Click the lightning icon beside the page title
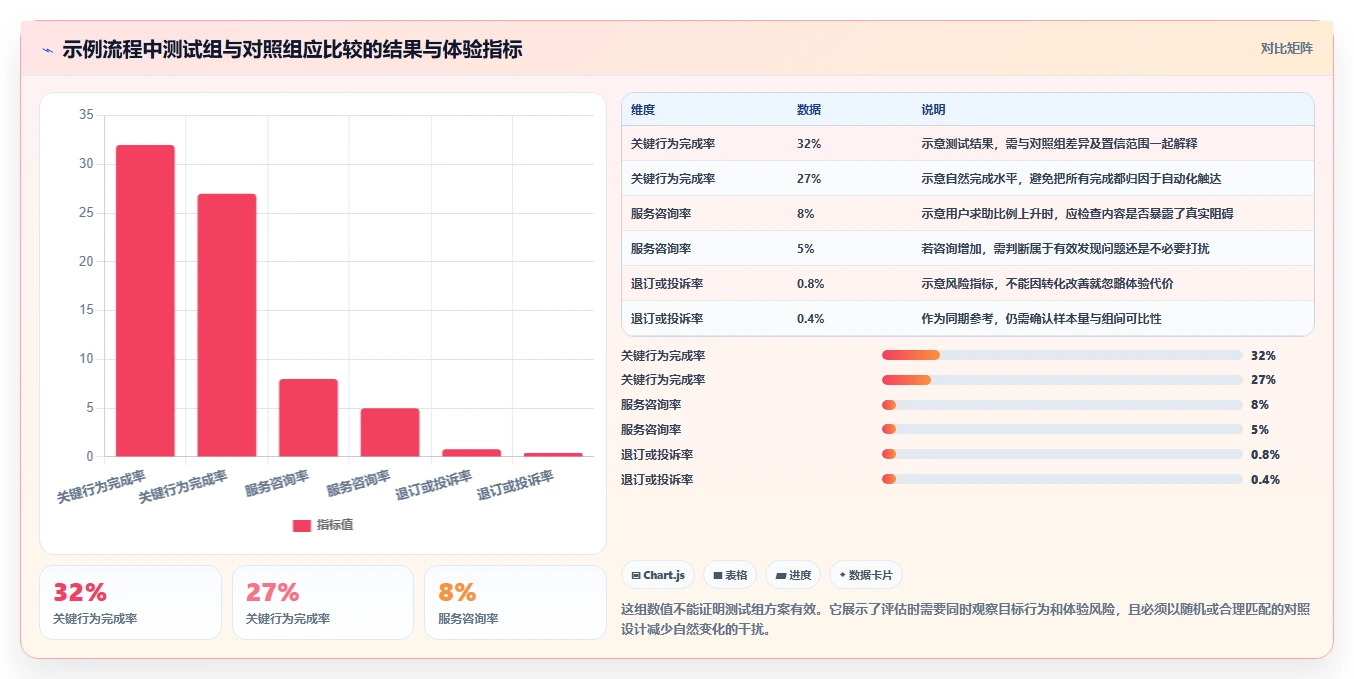Viewport: 1354px width, 679px height. (48, 50)
